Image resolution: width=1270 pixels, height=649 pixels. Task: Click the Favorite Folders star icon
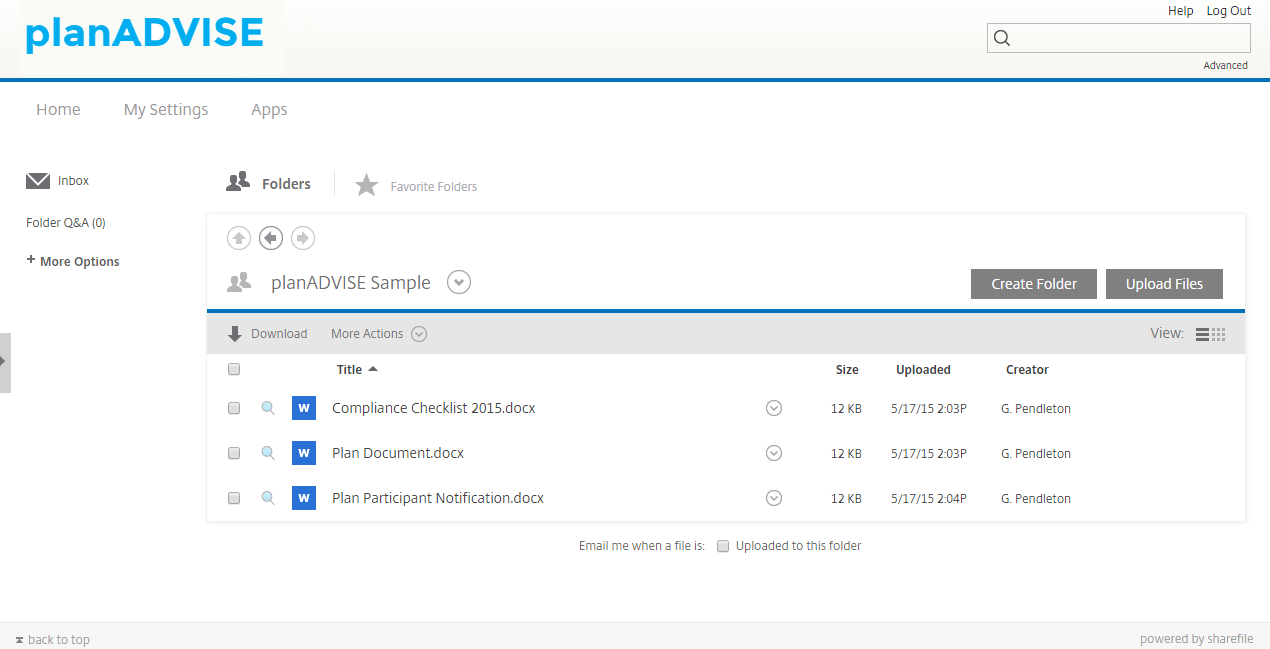tap(367, 185)
